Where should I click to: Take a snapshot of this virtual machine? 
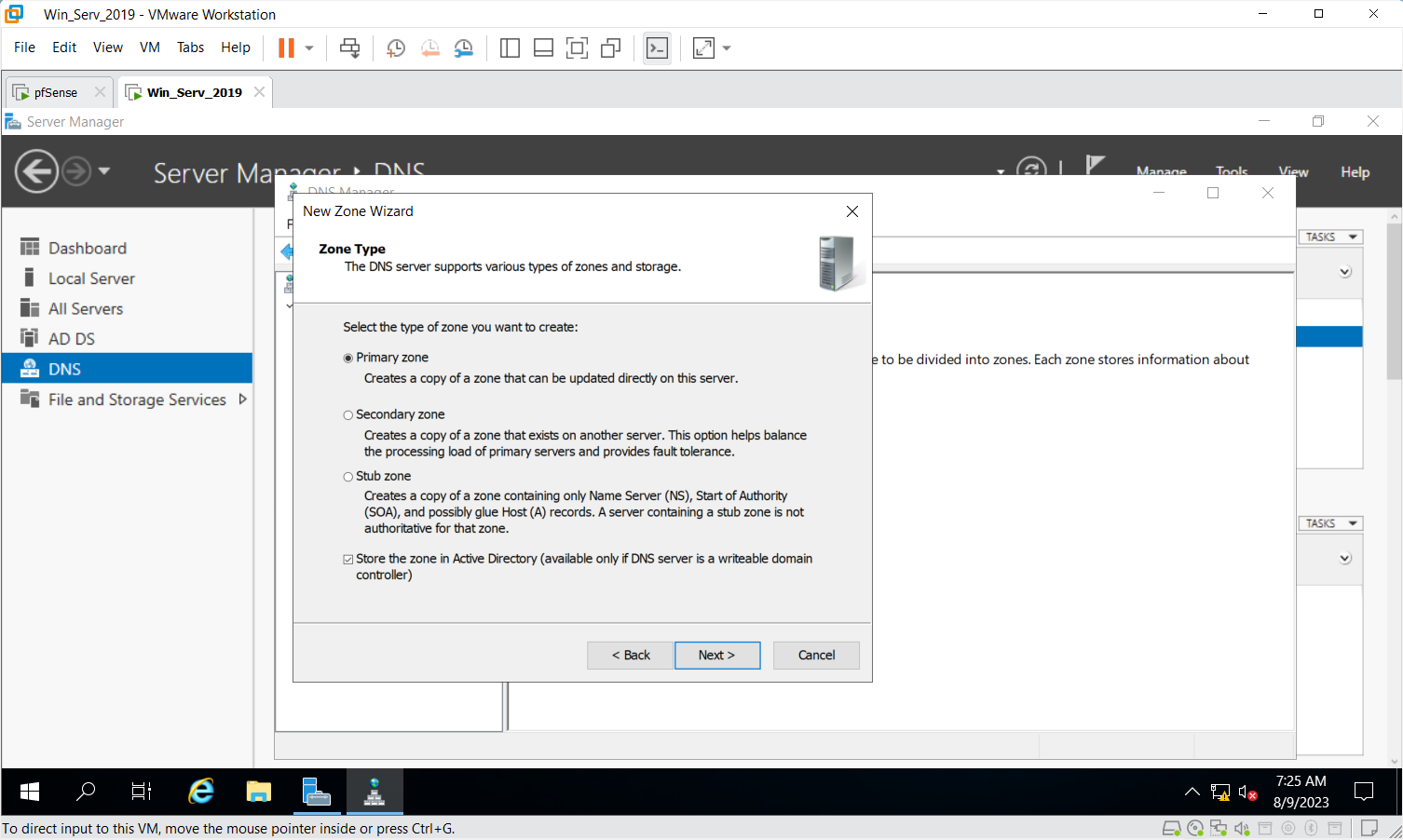[x=396, y=48]
